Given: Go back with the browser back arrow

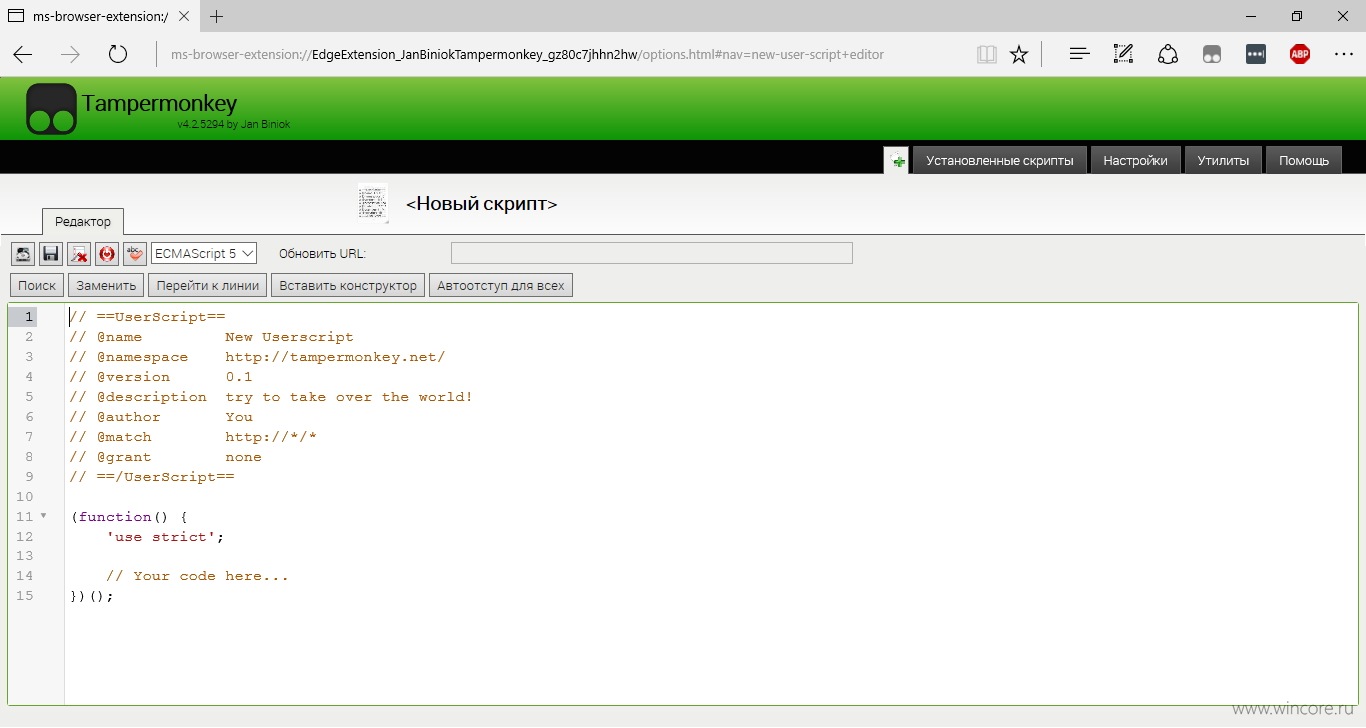Looking at the screenshot, I should coord(22,54).
